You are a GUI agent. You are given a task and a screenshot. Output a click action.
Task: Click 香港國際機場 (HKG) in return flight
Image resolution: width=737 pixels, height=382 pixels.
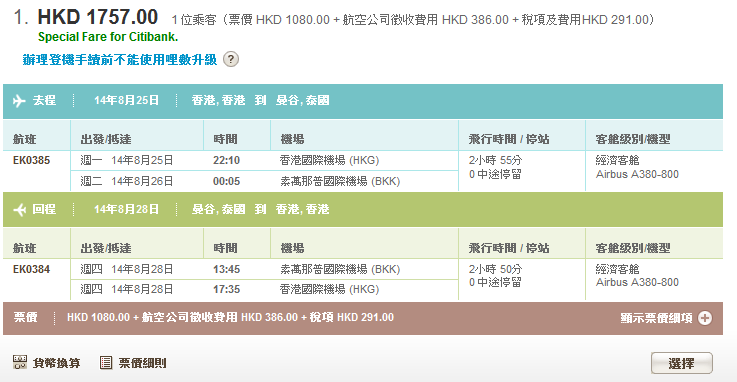tap(329, 289)
